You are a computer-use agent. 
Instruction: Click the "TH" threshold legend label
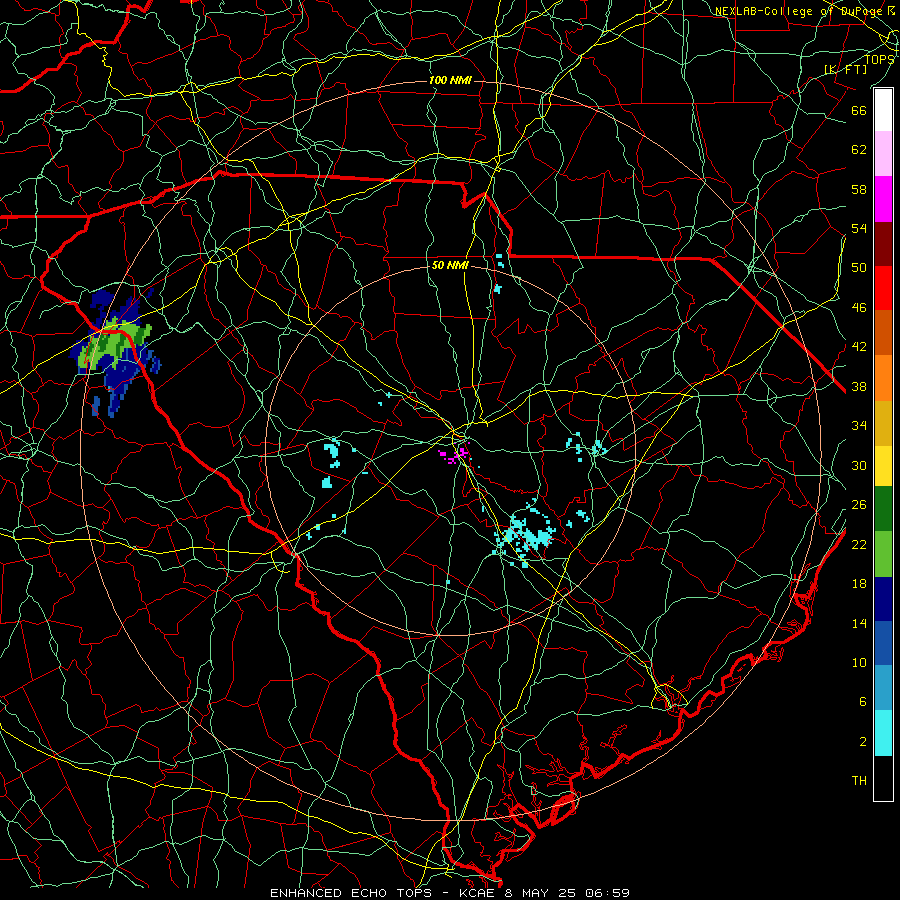(x=859, y=781)
